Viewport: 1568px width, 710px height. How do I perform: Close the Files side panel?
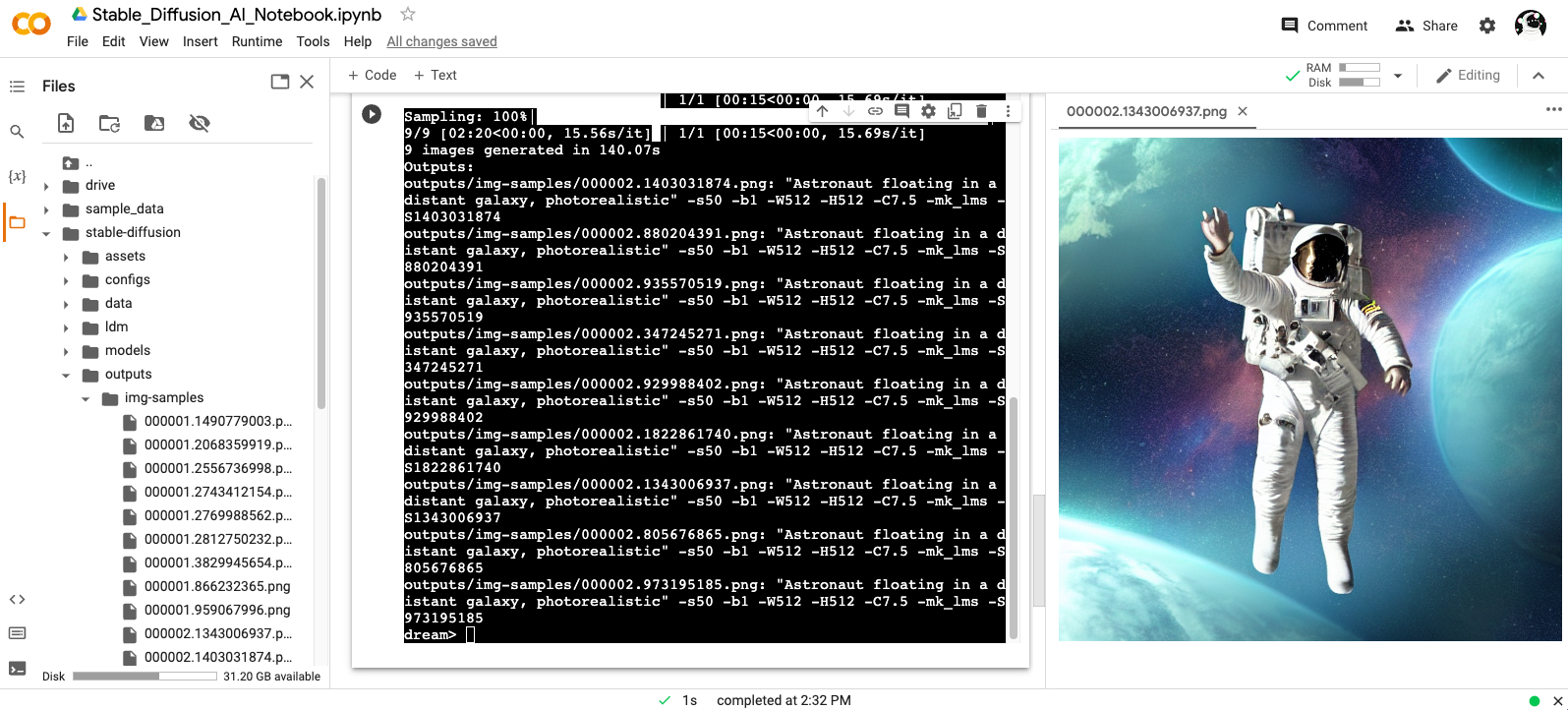click(307, 82)
